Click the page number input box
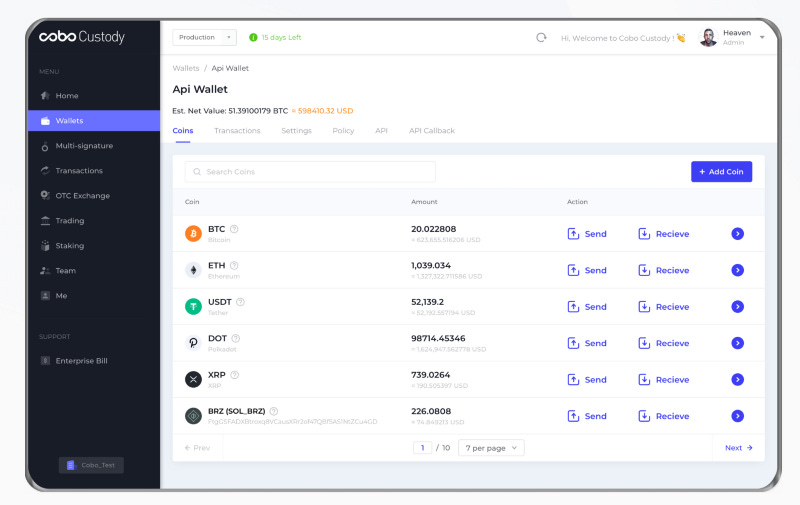Screen dimensions: 800x505 point(422,448)
